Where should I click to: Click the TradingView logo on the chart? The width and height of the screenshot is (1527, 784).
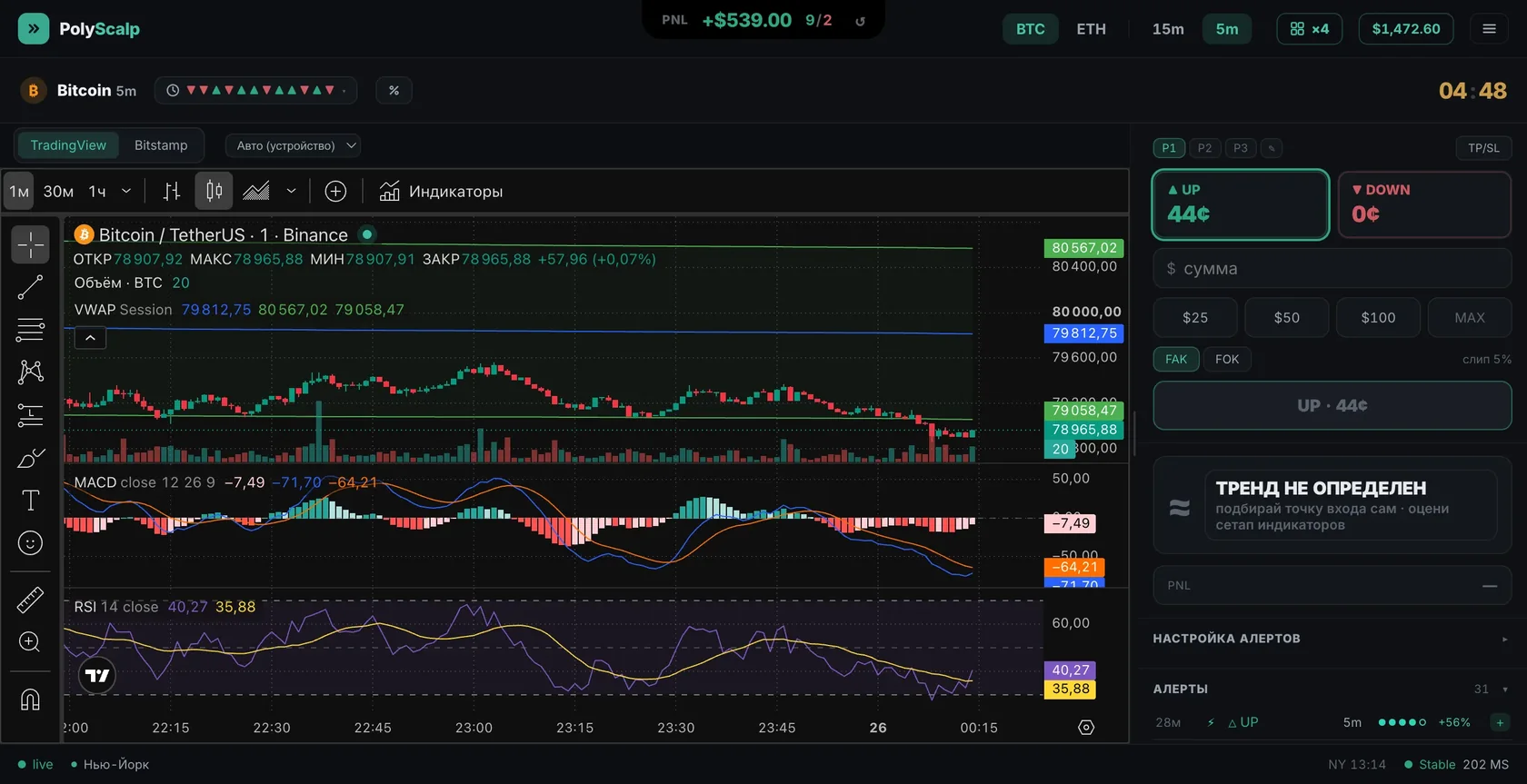97,676
